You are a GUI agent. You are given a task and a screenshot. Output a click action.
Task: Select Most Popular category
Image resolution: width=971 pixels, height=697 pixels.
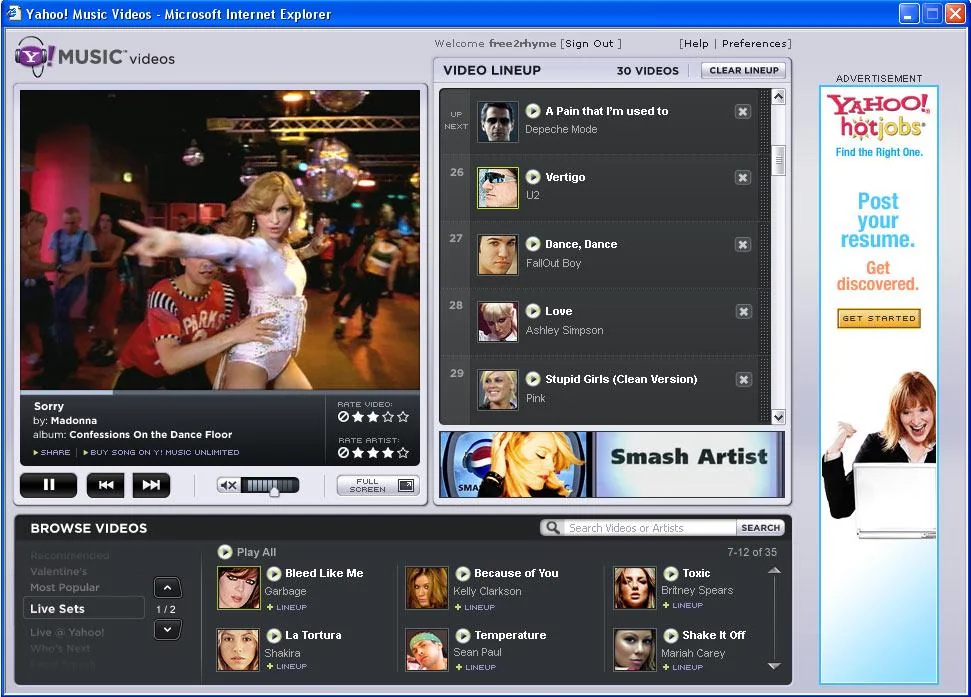point(65,587)
